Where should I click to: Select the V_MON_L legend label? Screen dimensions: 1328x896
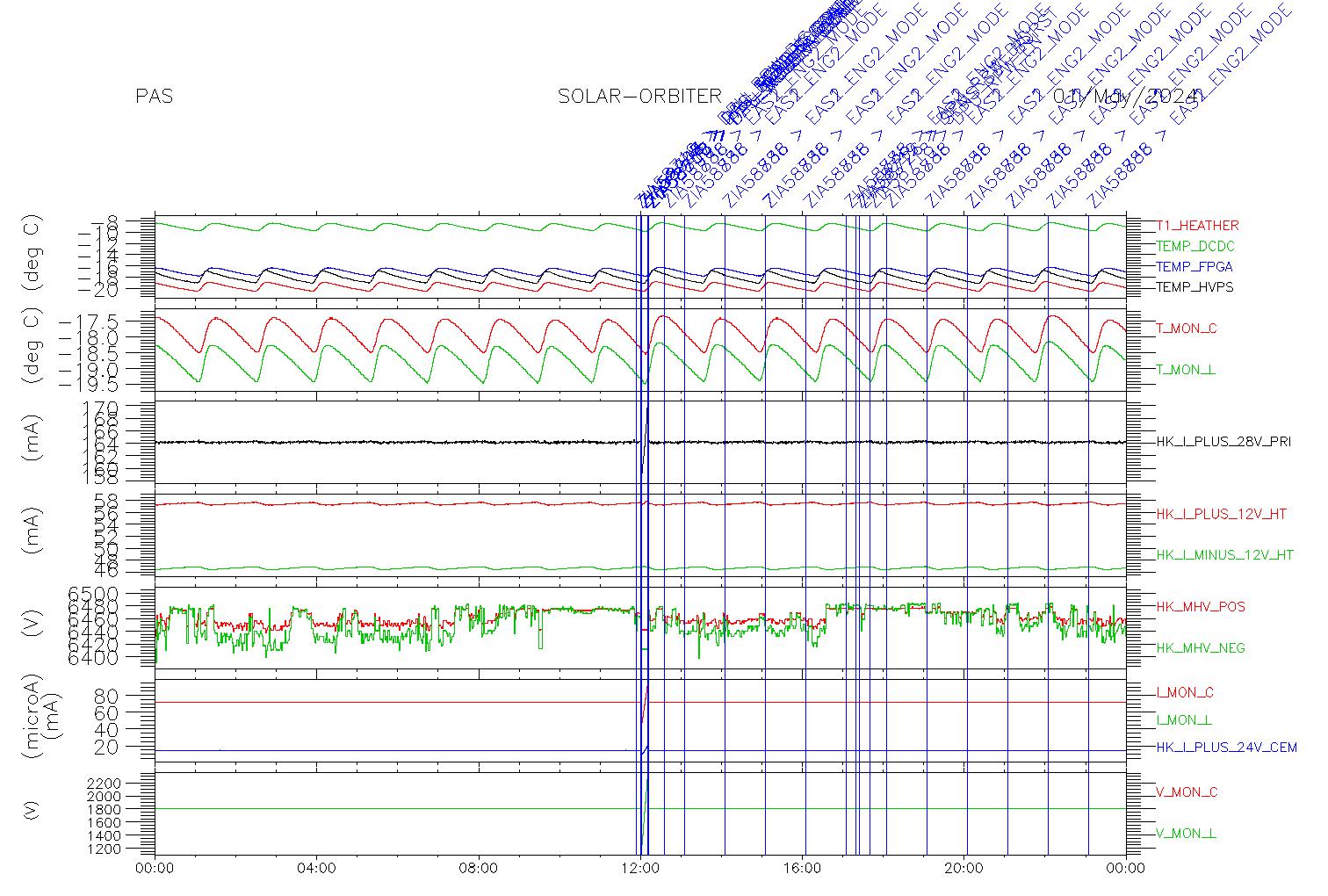click(x=1186, y=834)
